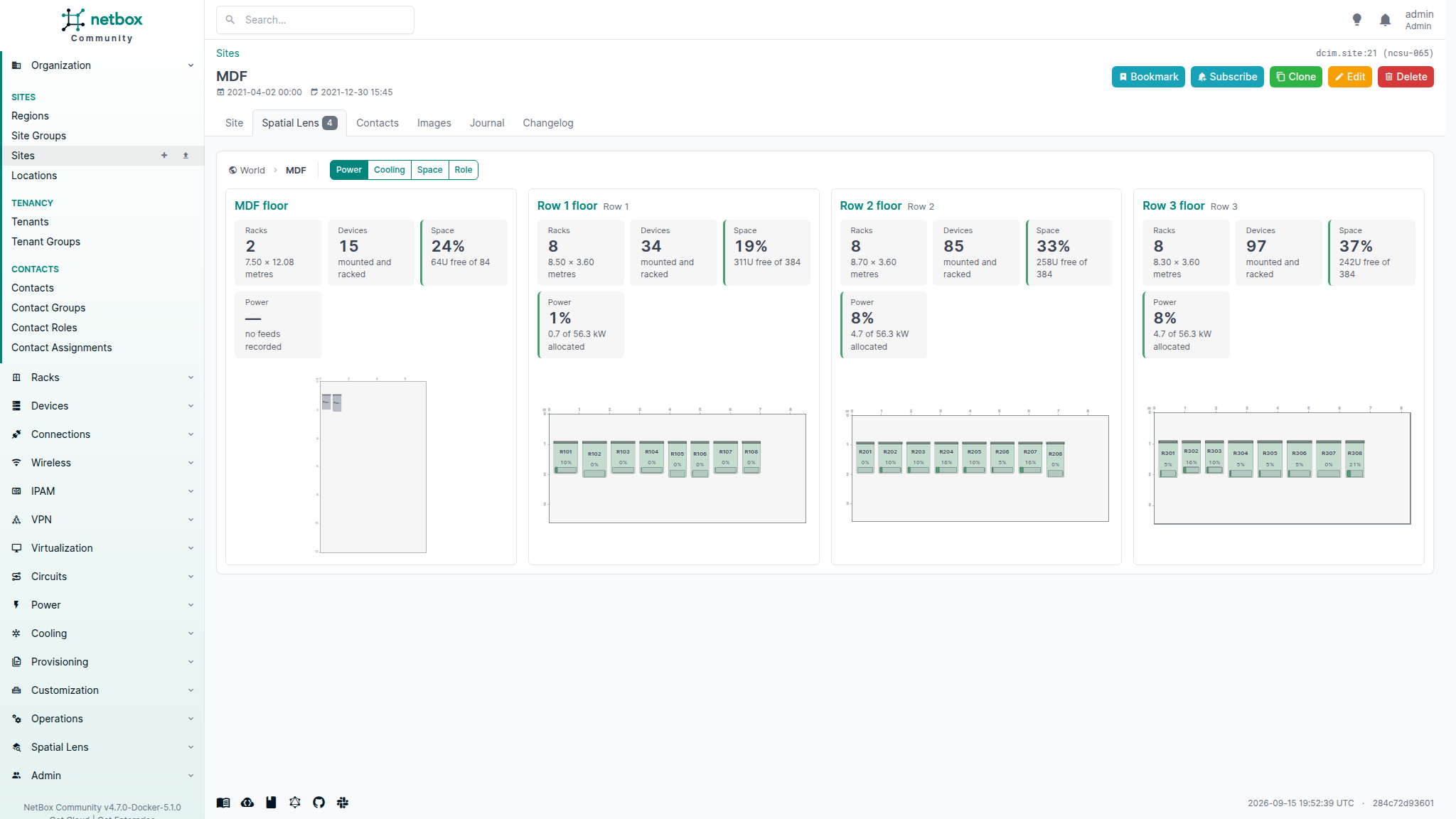Open the lightbulb theme toggle icon
Image resolution: width=1456 pixels, height=819 pixels.
1356,20
